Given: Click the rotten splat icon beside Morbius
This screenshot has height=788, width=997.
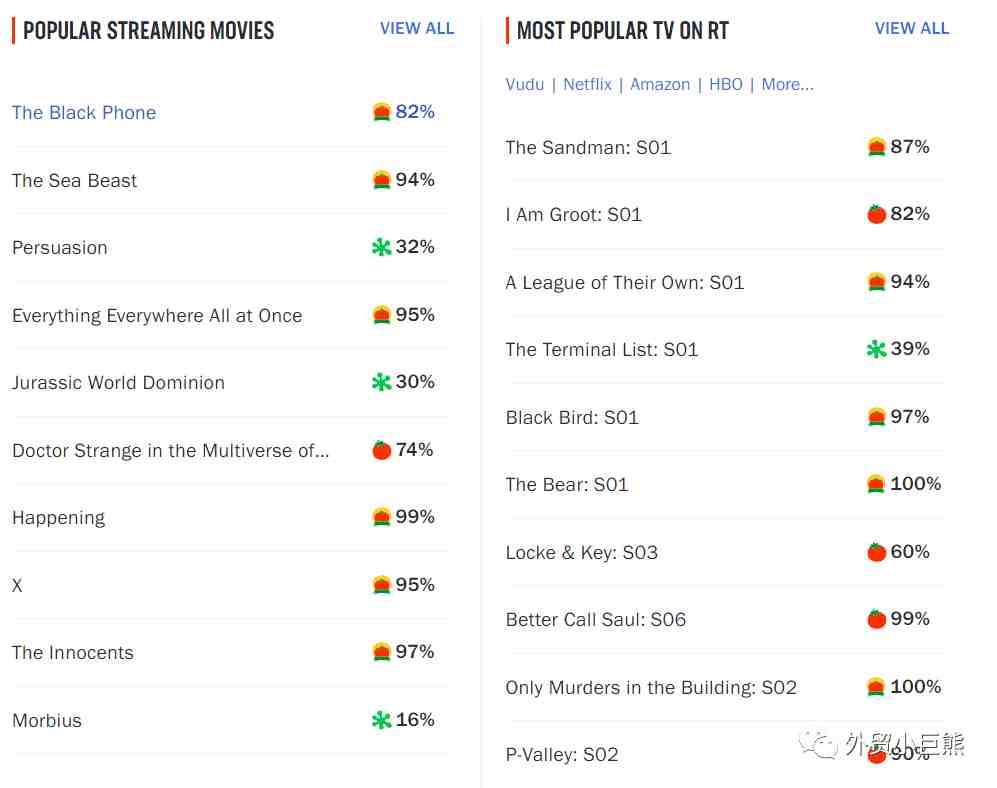Looking at the screenshot, I should coord(381,720).
